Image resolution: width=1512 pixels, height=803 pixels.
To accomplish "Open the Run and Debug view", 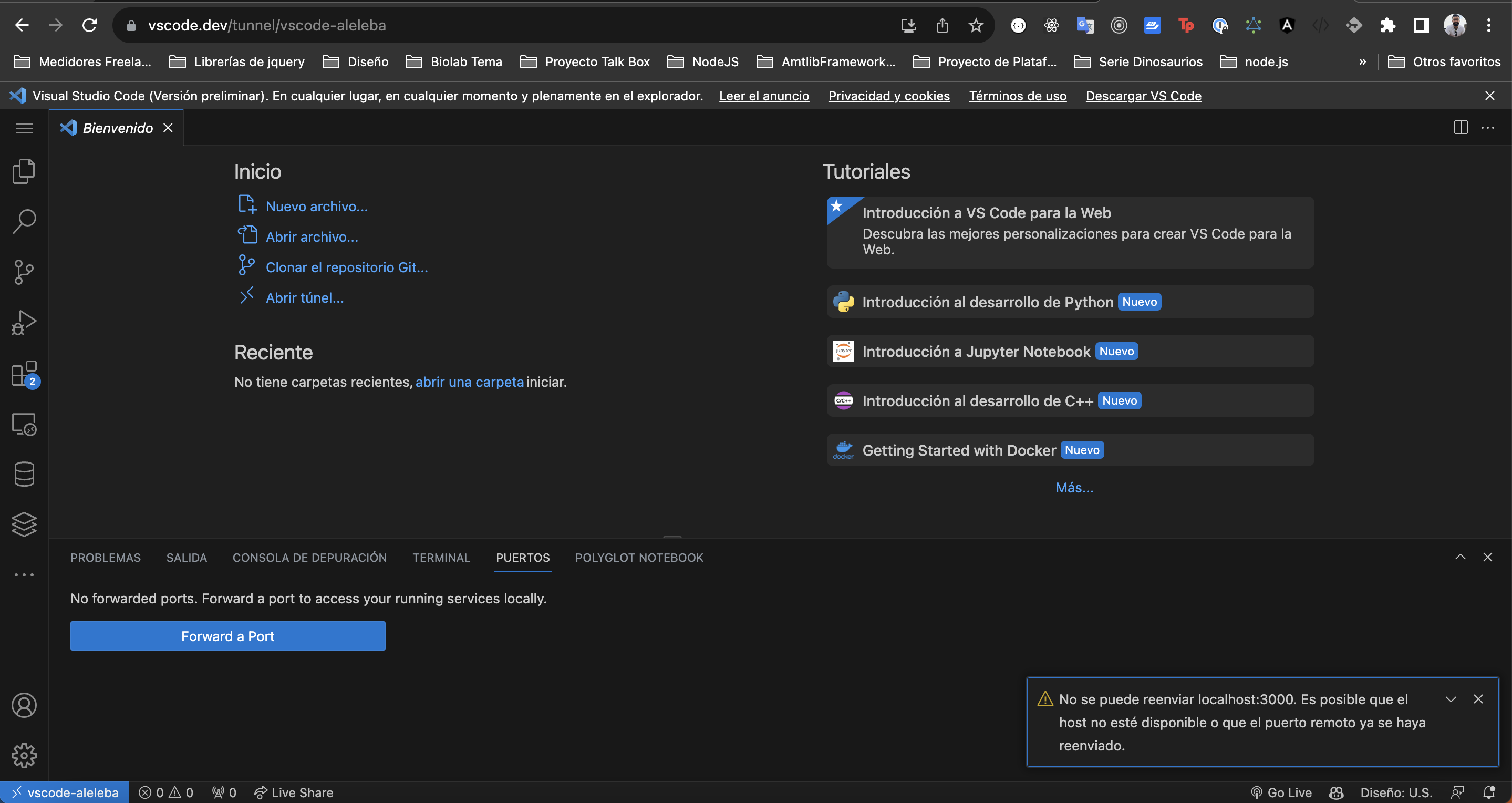I will 24,322.
